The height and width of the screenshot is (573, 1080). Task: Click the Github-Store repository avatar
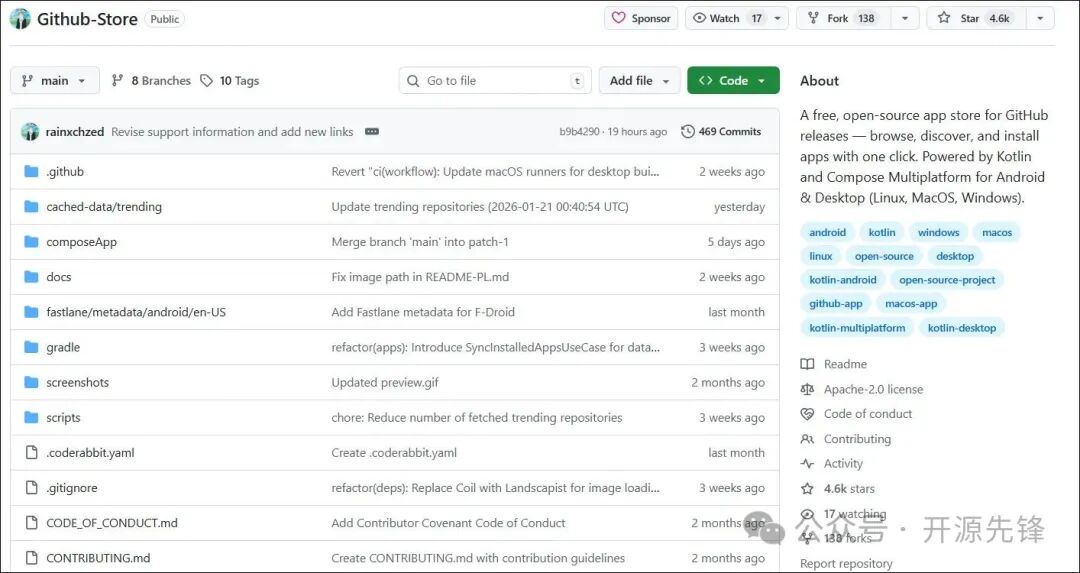pos(20,19)
